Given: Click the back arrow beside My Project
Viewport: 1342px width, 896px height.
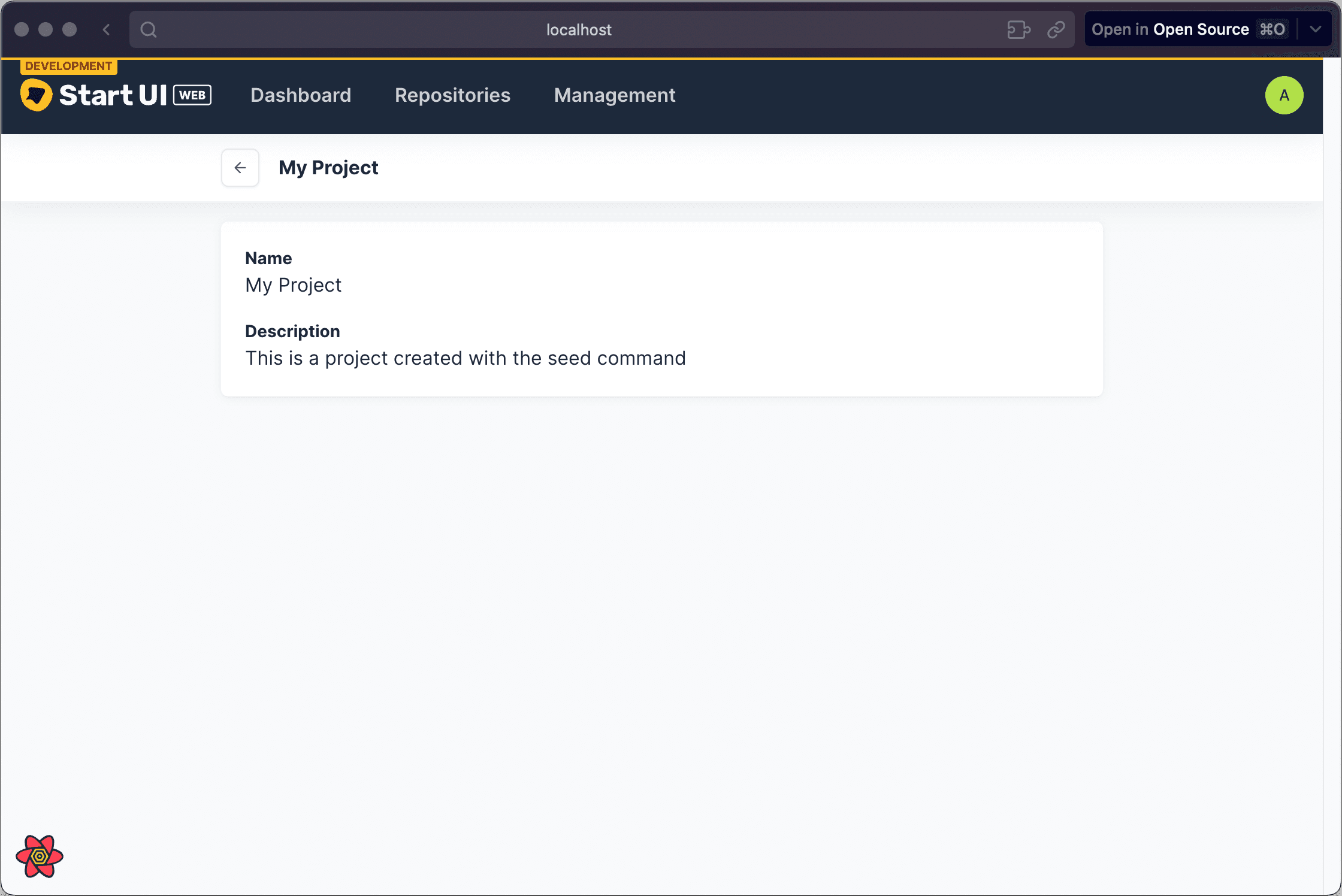Looking at the screenshot, I should [240, 168].
